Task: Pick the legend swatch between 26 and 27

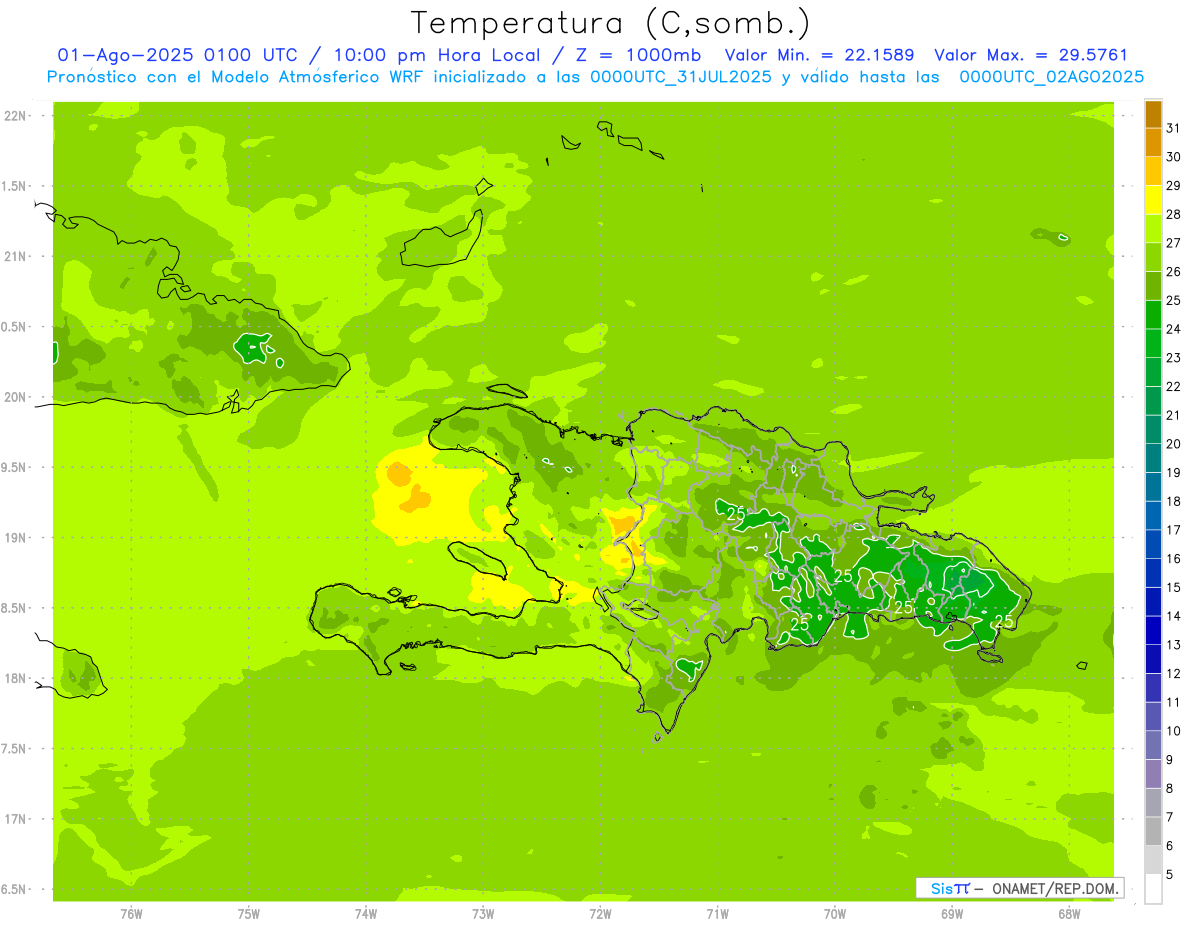Action: click(x=1153, y=257)
